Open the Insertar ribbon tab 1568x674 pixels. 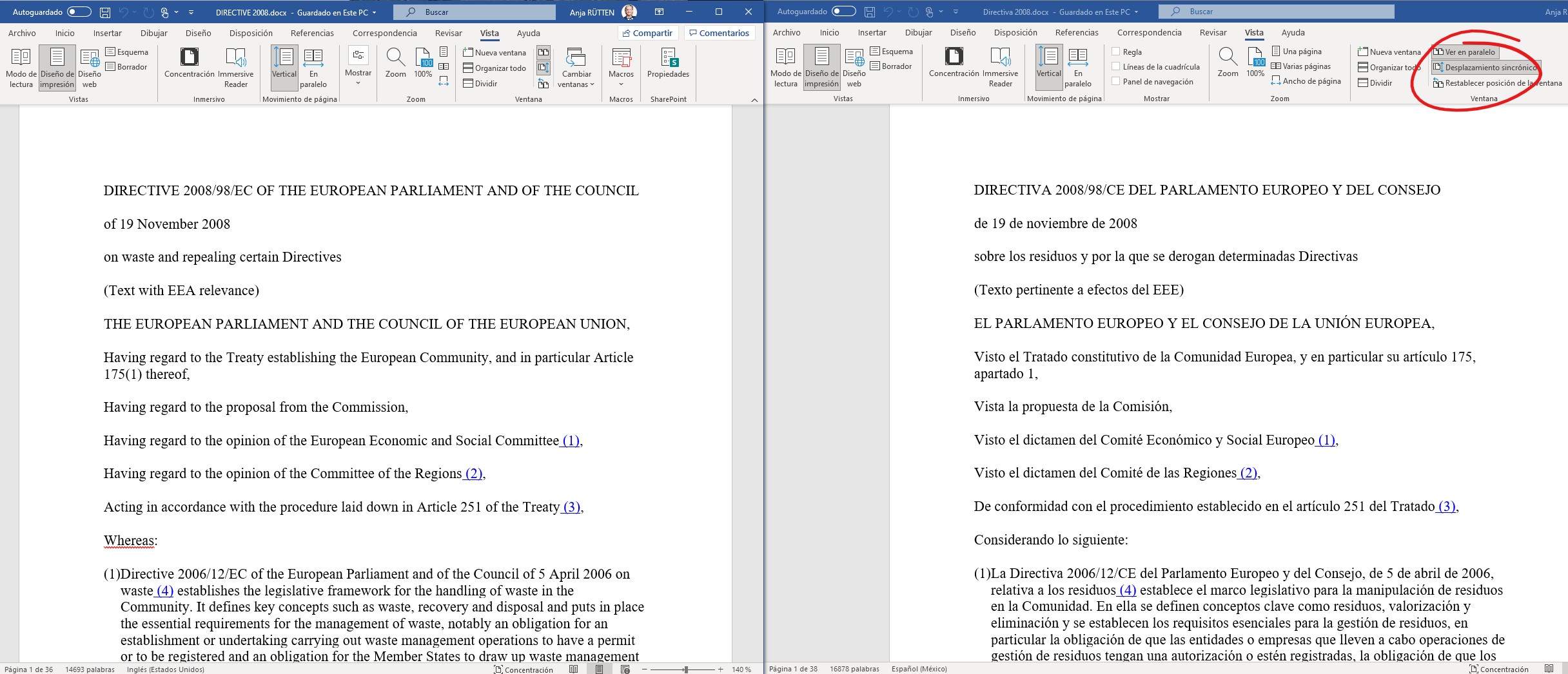107,33
